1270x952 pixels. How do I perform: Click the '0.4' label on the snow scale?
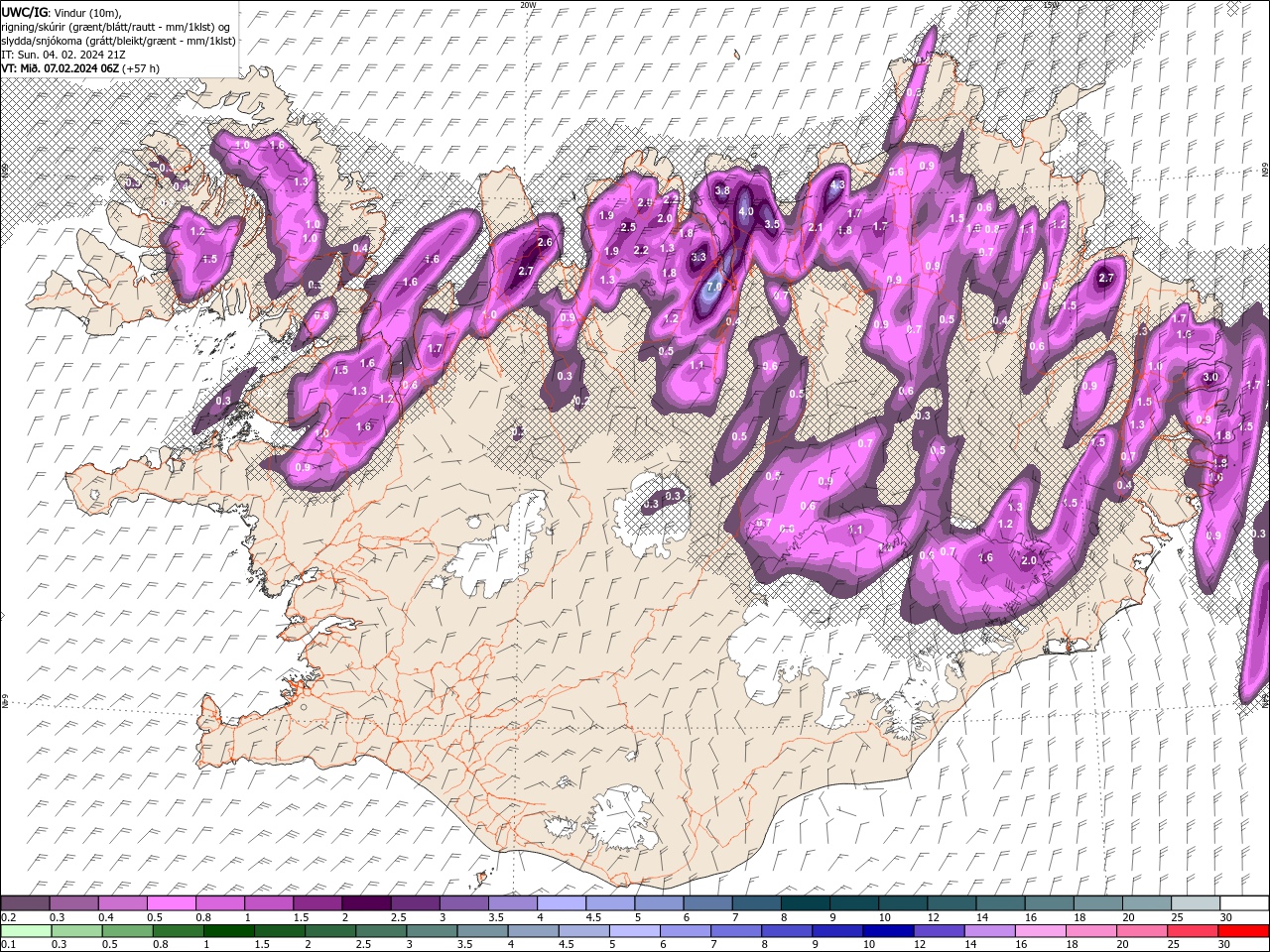pyautogui.click(x=107, y=917)
